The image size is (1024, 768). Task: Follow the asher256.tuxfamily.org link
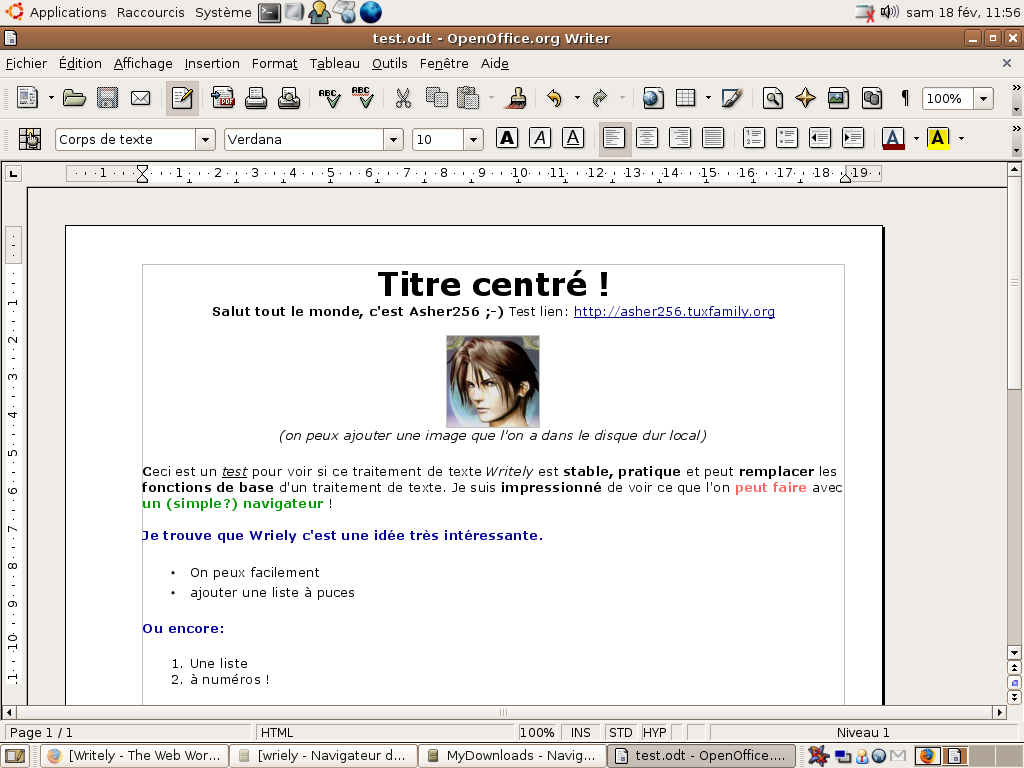[x=674, y=312]
